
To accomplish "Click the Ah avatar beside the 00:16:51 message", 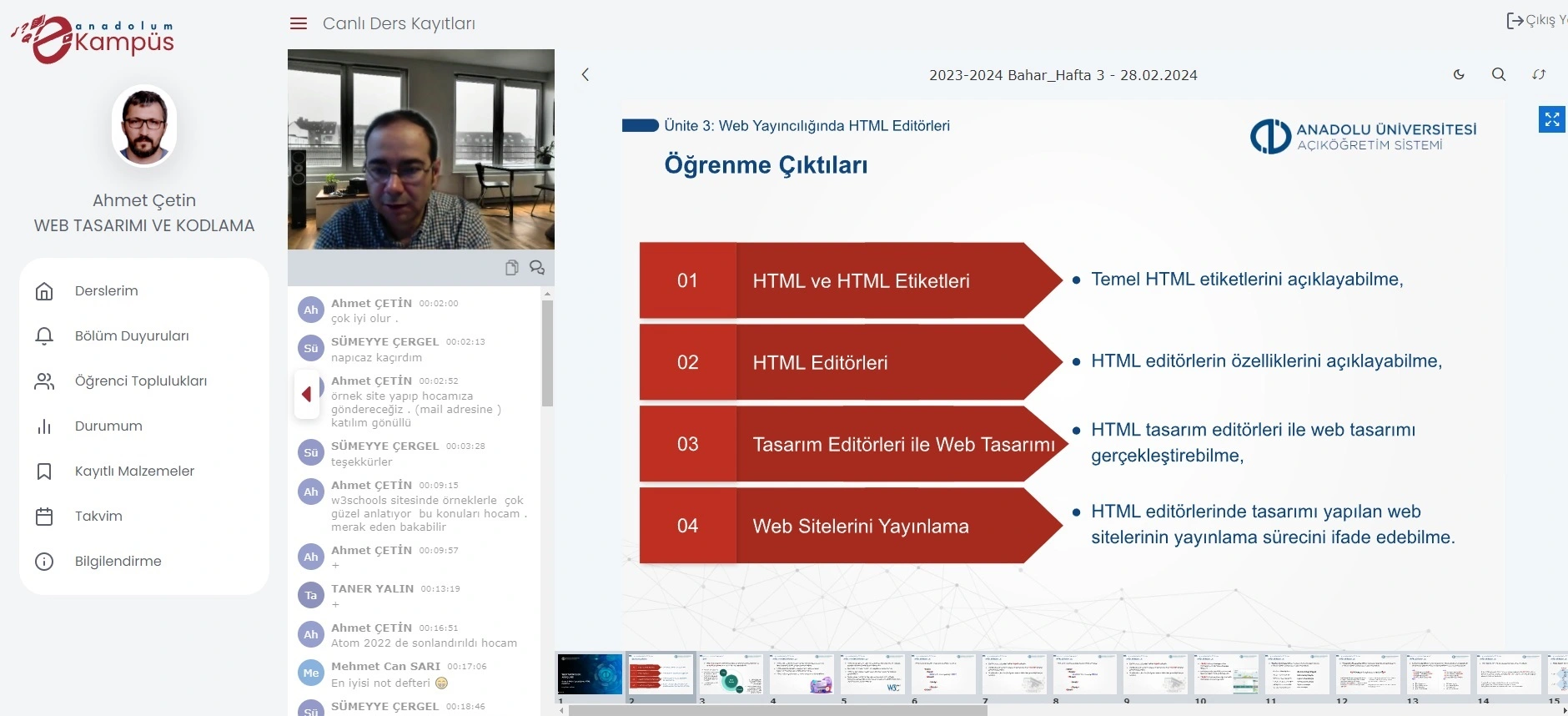I will click(x=311, y=634).
